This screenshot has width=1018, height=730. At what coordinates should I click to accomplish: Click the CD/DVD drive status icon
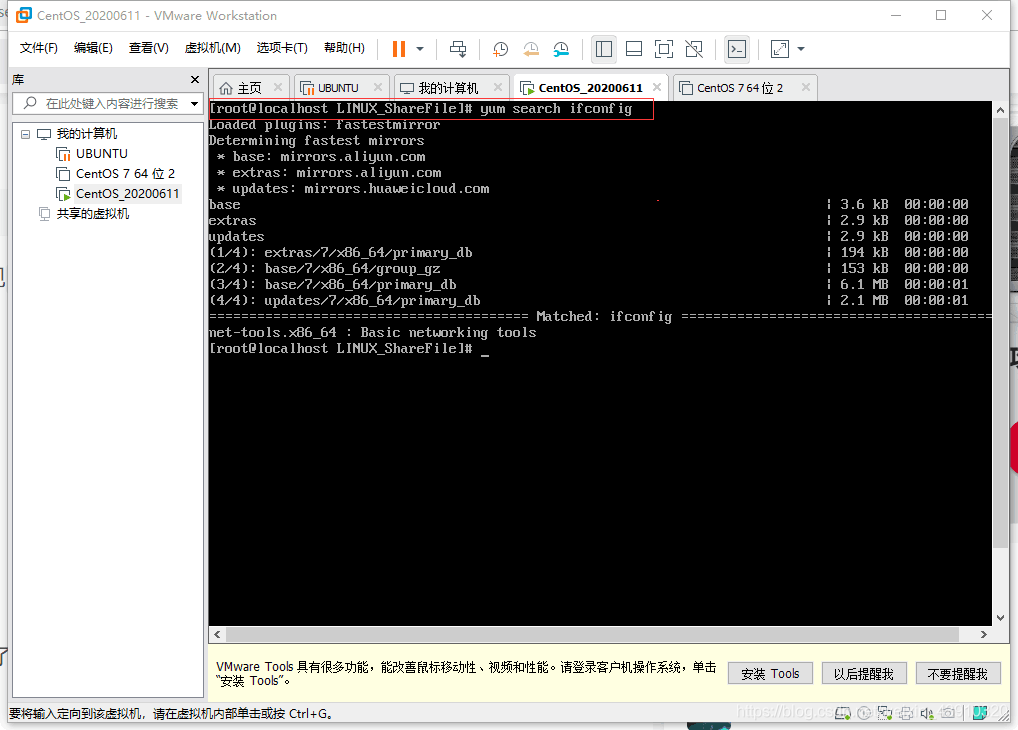click(864, 713)
